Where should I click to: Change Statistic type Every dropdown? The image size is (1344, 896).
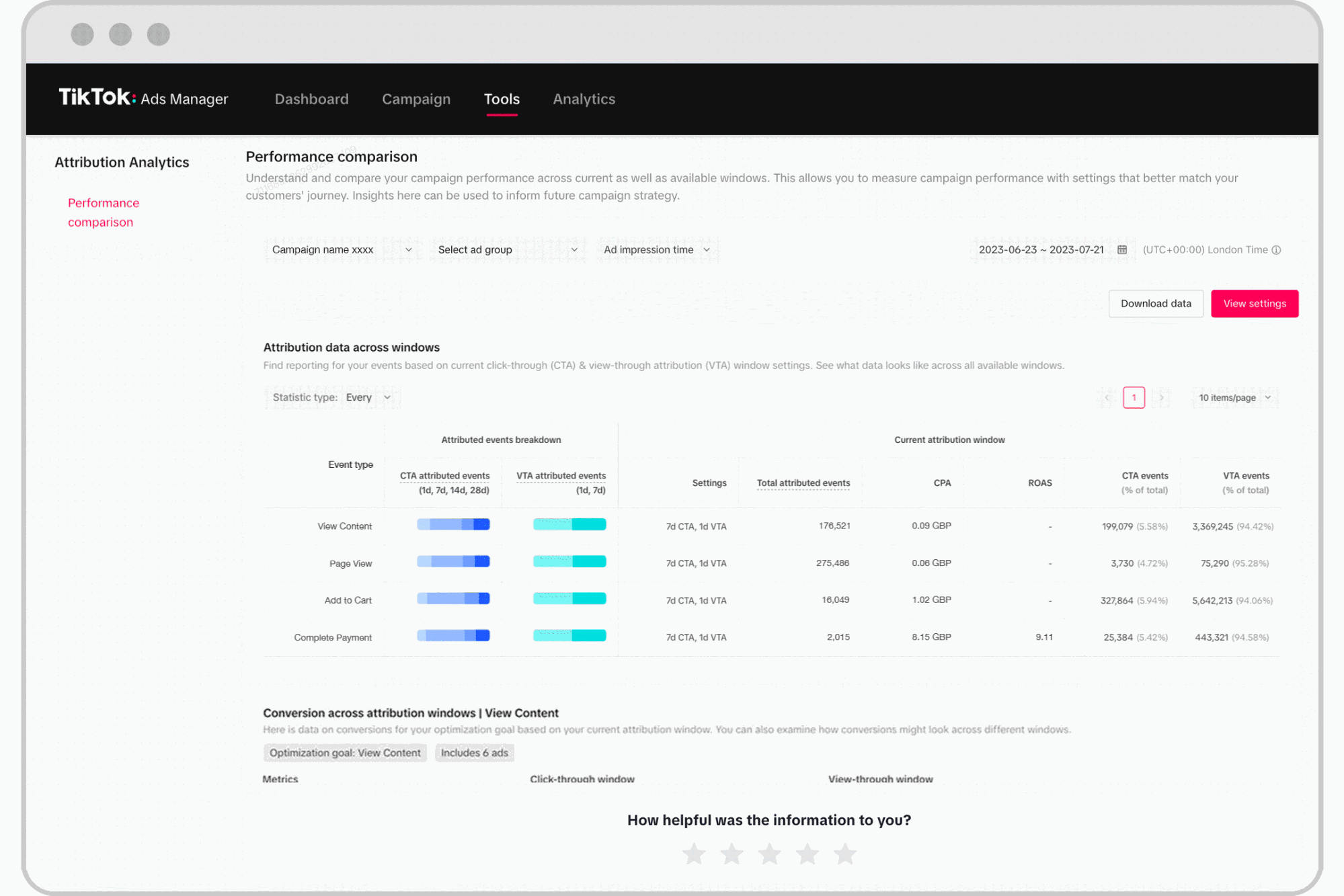367,397
